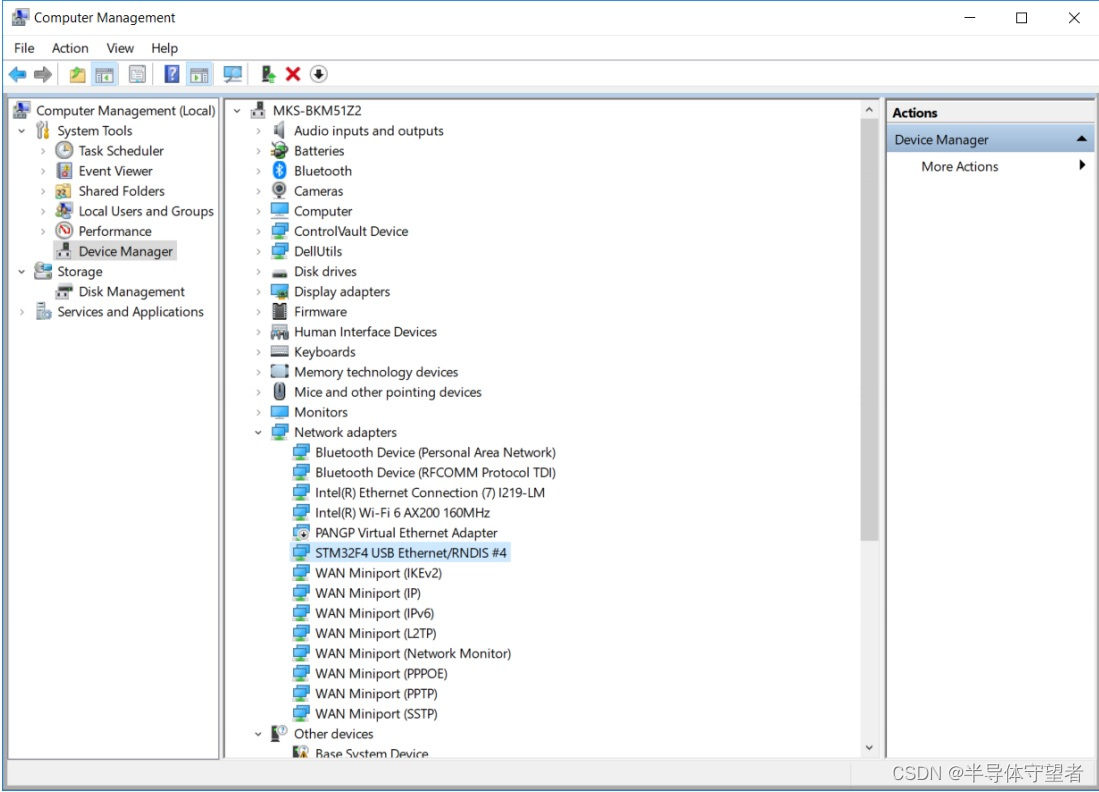Select Computer Management (Local) root
This screenshot has height=792, width=1099.
(125, 111)
